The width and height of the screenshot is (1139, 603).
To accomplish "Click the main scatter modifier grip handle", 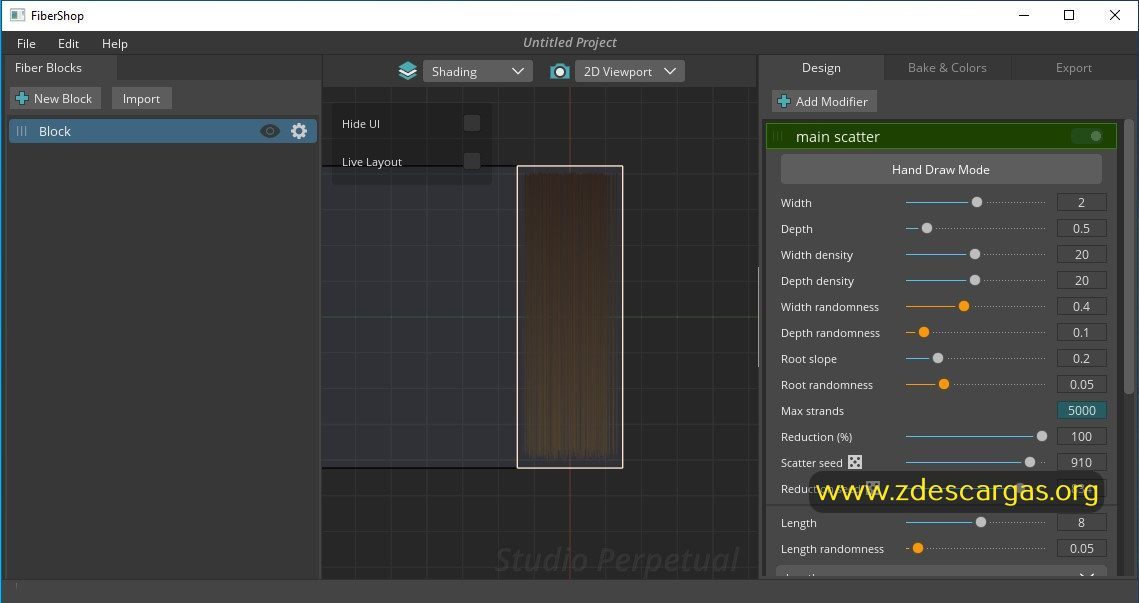I will pos(778,137).
